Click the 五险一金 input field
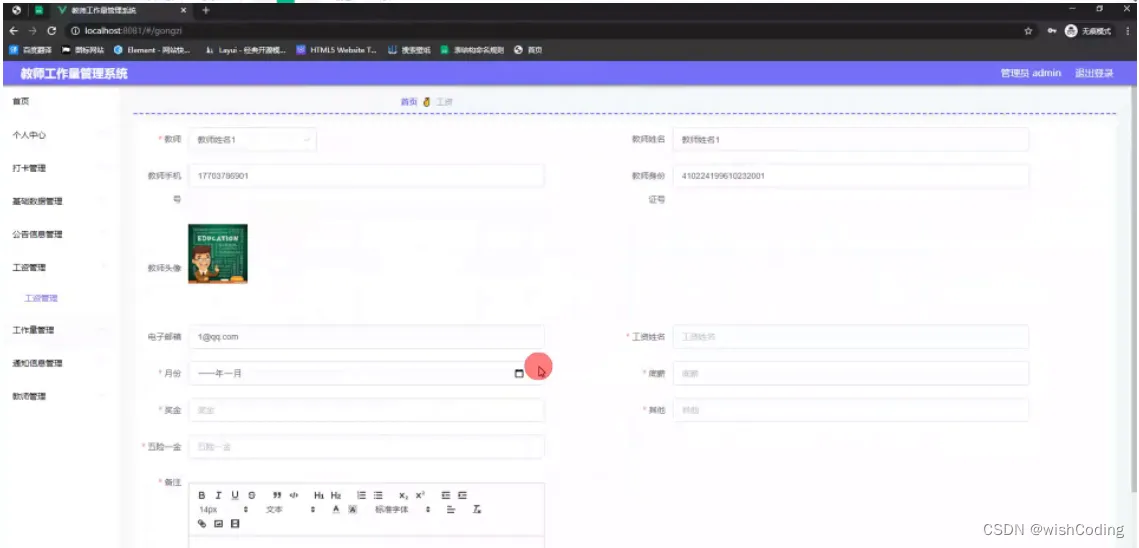1139x548 pixels. pyautogui.click(x=366, y=447)
